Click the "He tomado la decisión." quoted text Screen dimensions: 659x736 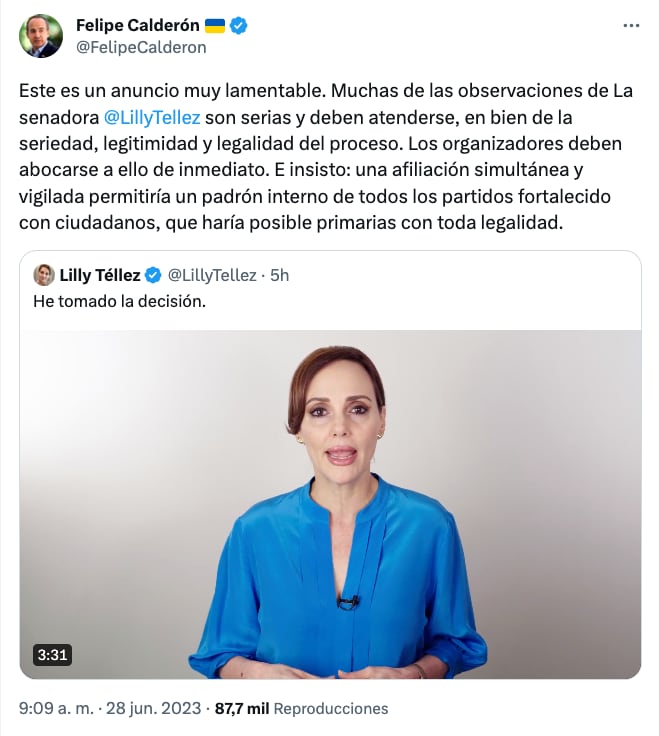click(119, 300)
